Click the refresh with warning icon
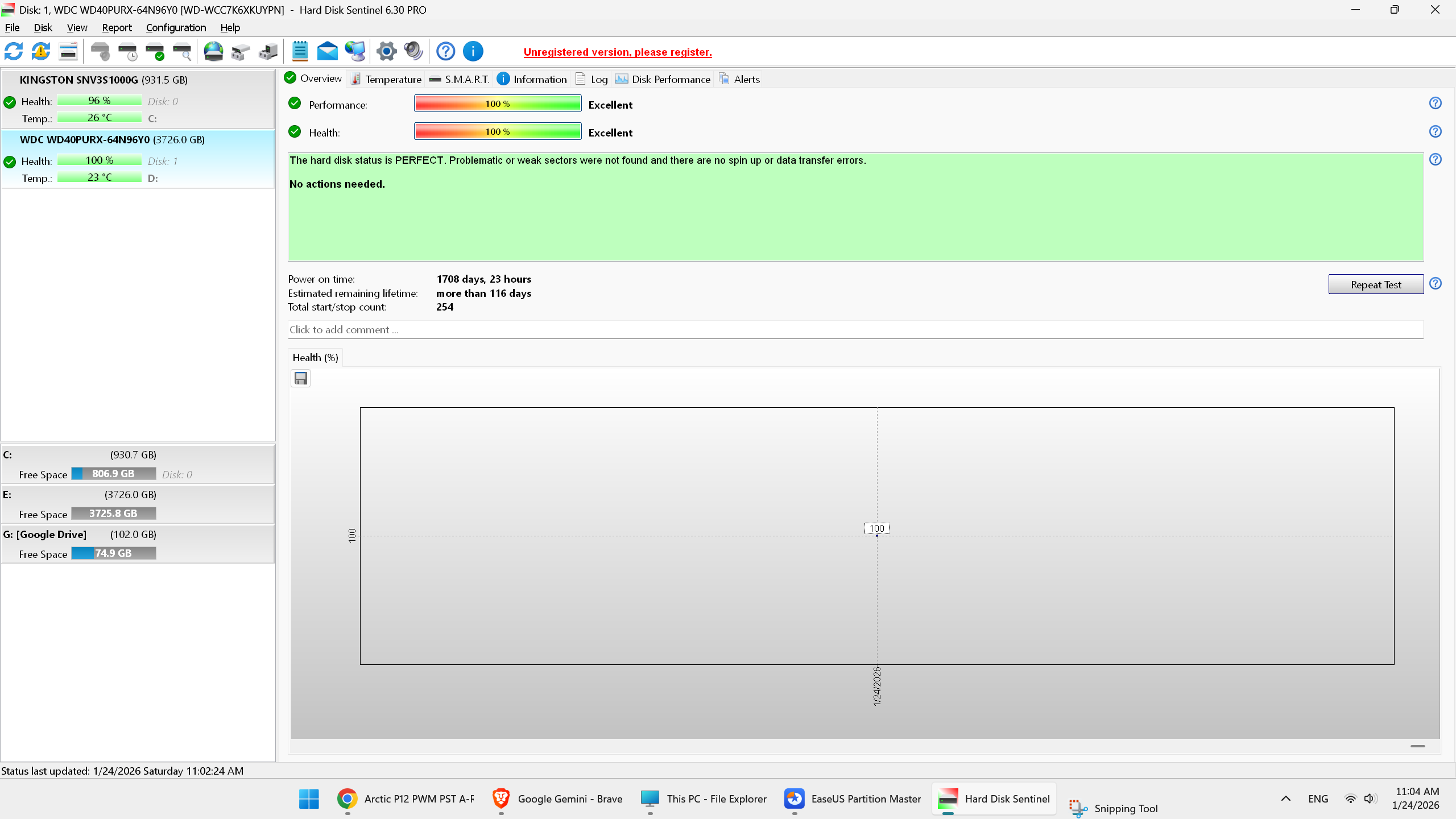Viewport: 1456px width, 819px height. click(41, 52)
